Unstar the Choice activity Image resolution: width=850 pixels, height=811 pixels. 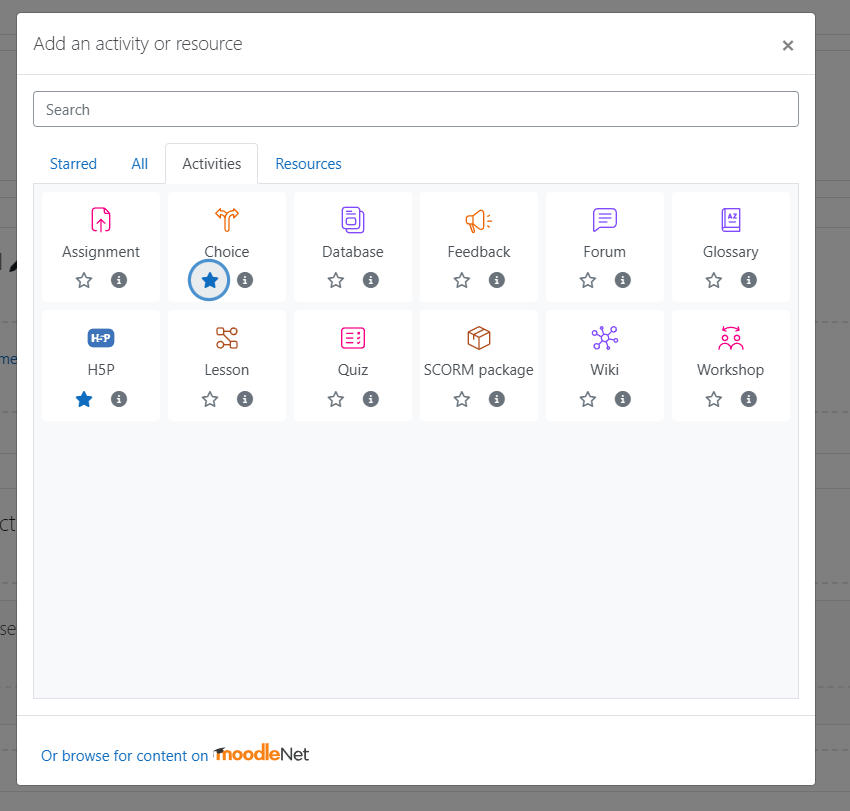(x=209, y=280)
